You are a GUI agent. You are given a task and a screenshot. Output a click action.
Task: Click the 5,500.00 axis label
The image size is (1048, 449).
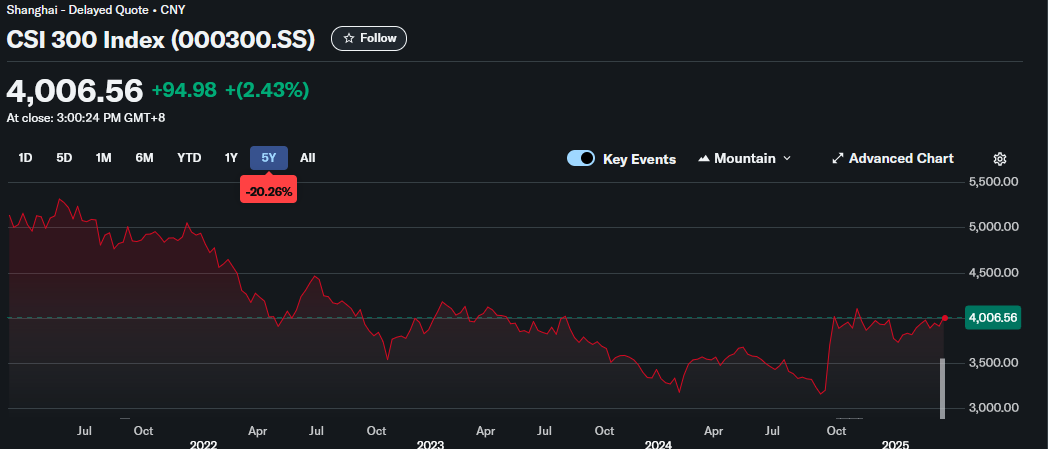pos(994,182)
